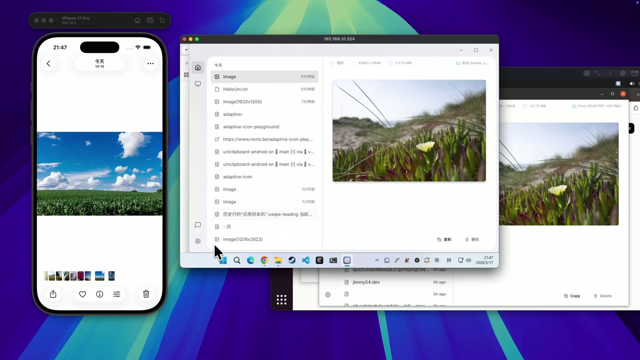This screenshot has width=640, height=360.
Task: Open File Explorer from the taskbar
Action: (278, 260)
